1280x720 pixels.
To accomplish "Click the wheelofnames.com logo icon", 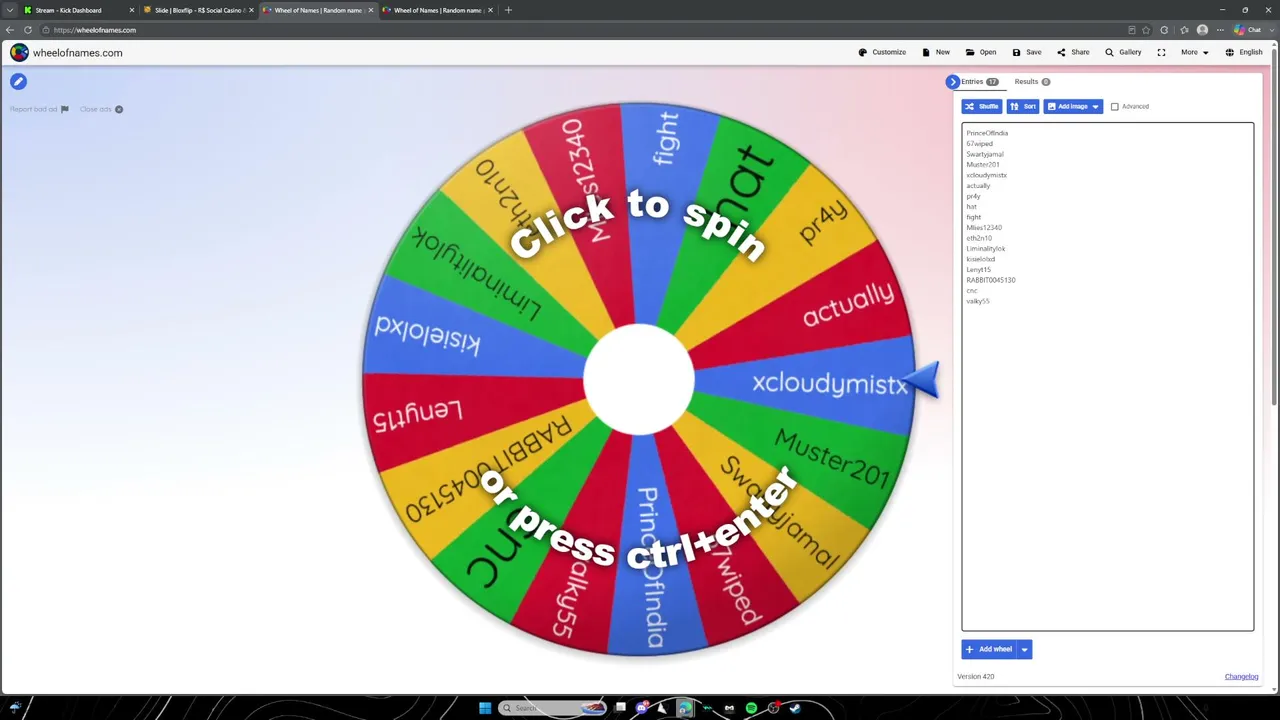I will 19,52.
